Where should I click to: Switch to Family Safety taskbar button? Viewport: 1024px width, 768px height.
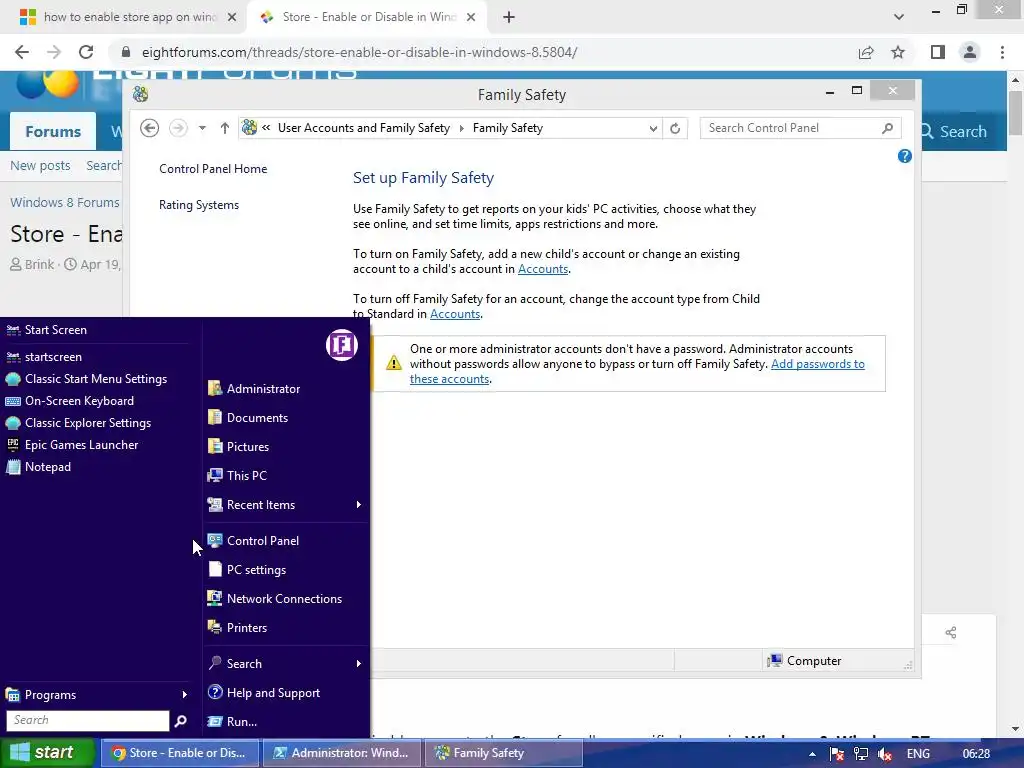pyautogui.click(x=504, y=753)
